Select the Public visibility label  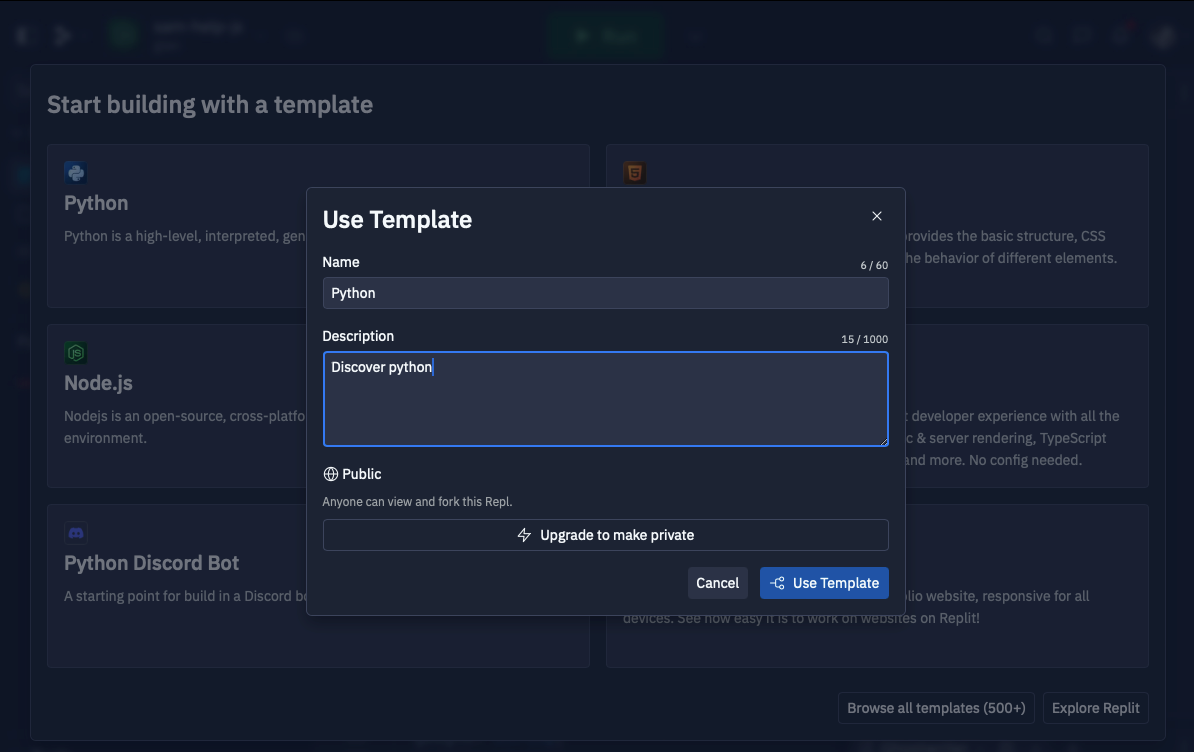pyautogui.click(x=361, y=474)
